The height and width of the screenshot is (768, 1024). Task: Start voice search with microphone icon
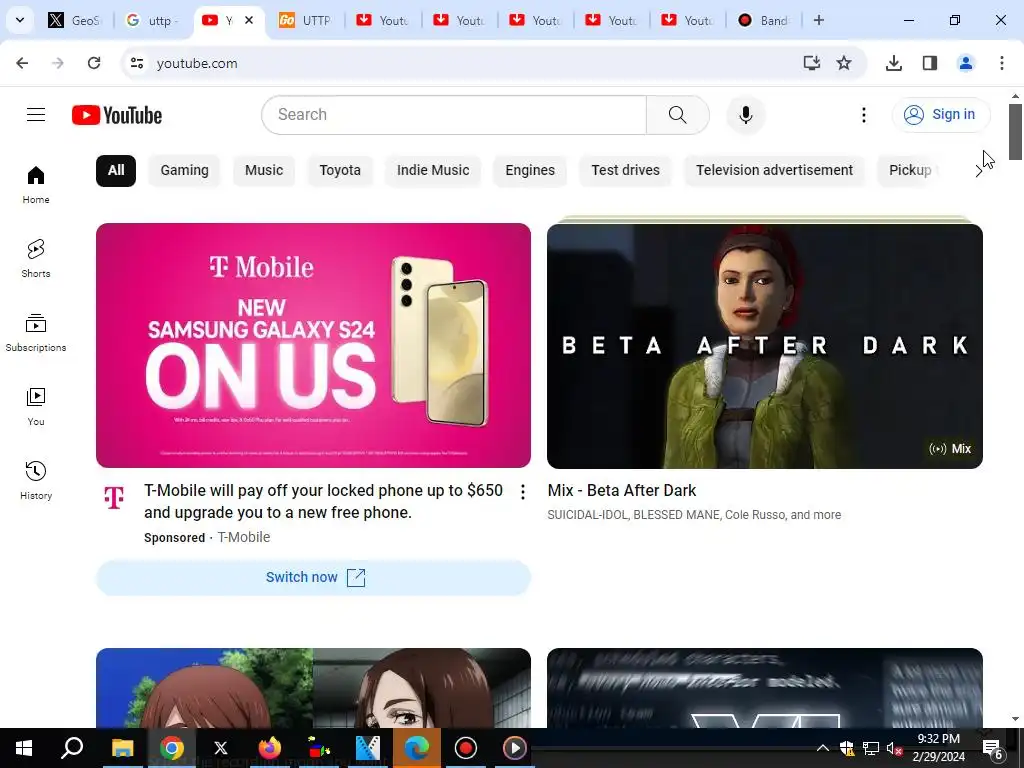click(745, 115)
